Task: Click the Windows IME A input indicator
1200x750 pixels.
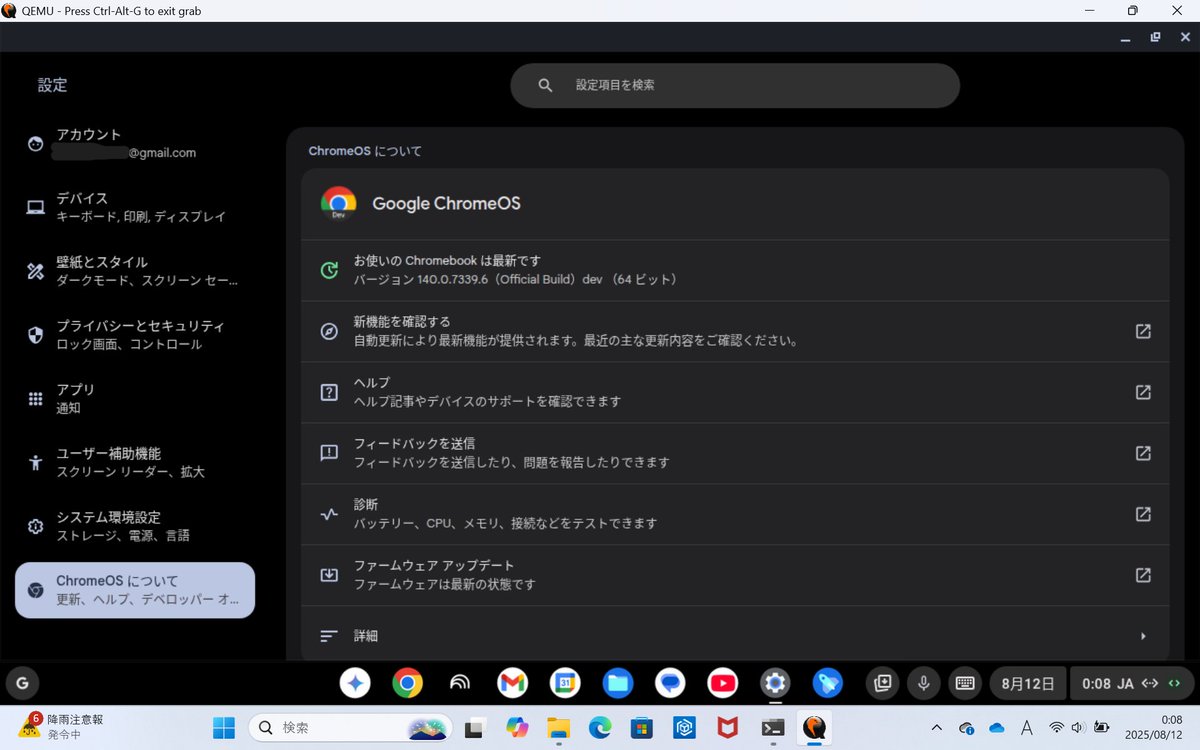Action: (x=1027, y=727)
